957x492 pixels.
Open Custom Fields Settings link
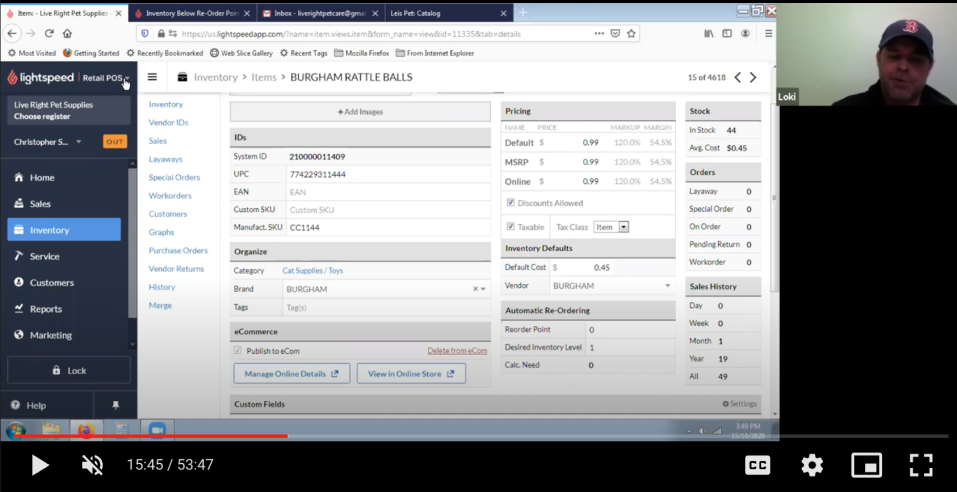point(739,403)
